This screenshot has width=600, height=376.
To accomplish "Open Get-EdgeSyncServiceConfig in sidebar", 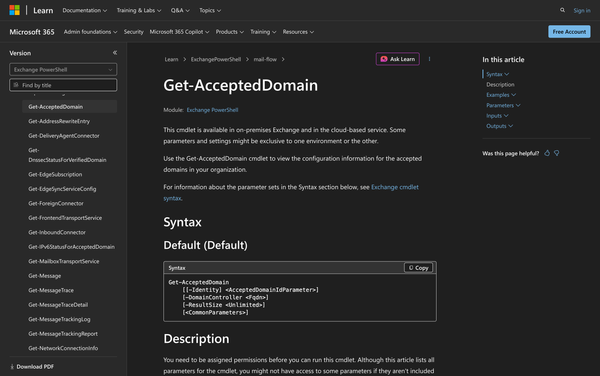I will coord(62,189).
